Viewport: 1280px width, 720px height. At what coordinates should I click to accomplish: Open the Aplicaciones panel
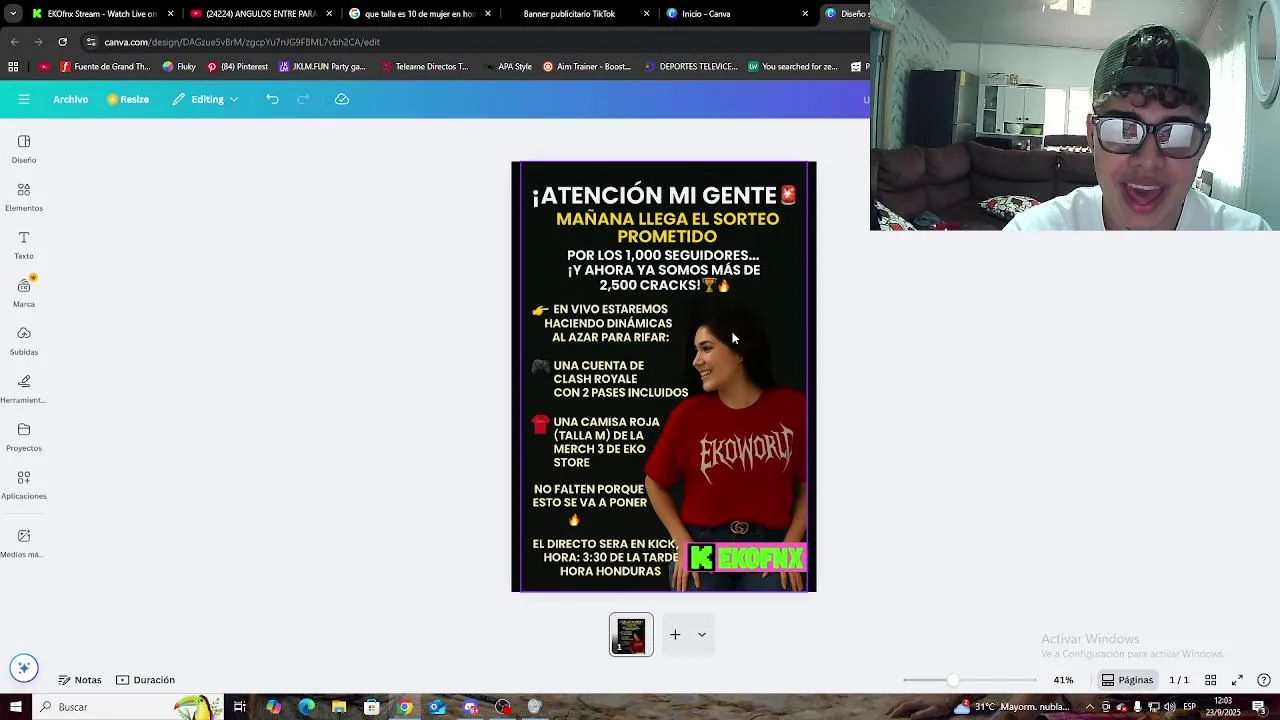click(x=24, y=485)
